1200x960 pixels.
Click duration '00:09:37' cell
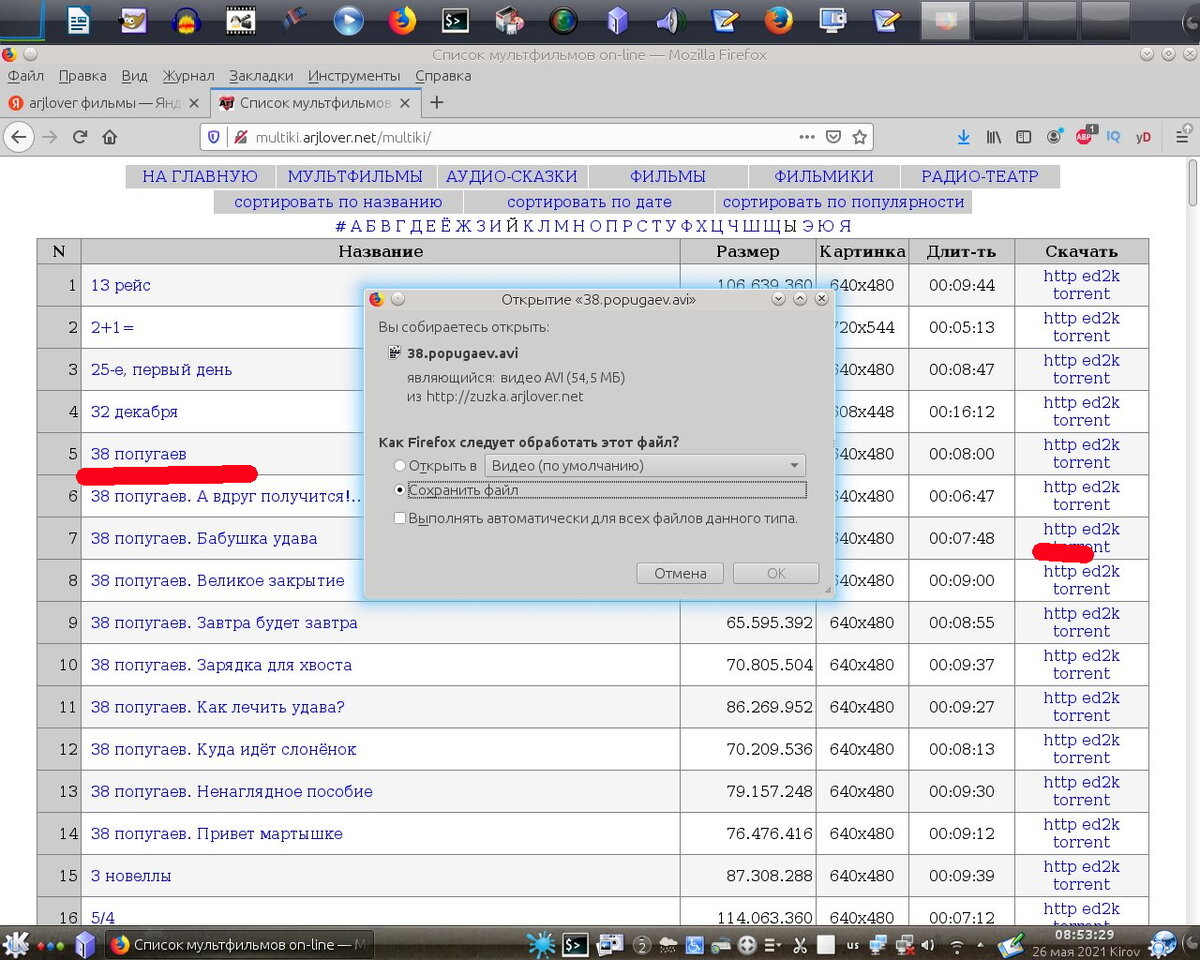tap(962, 665)
